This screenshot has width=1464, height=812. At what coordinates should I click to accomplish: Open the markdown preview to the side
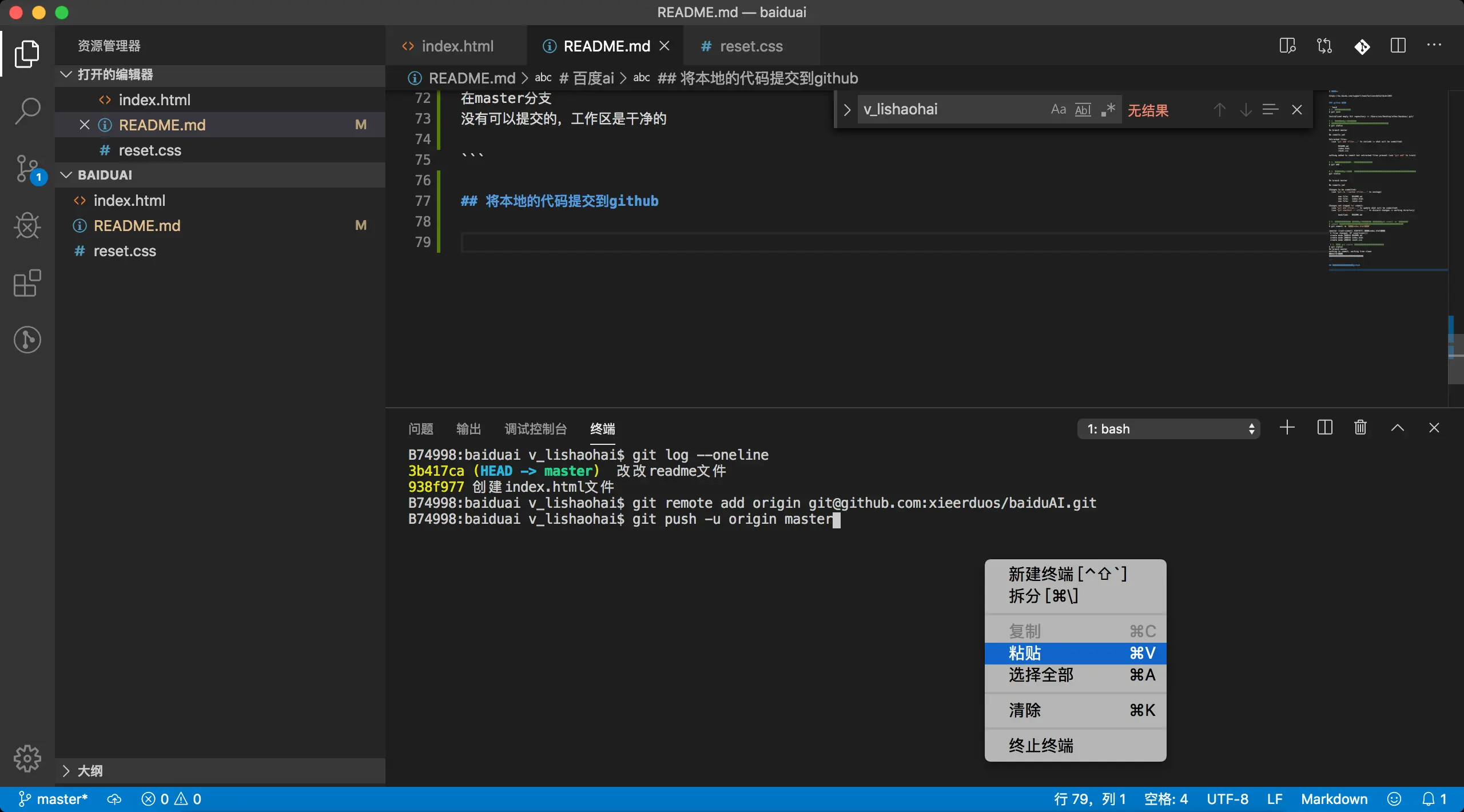pyautogui.click(x=1287, y=46)
